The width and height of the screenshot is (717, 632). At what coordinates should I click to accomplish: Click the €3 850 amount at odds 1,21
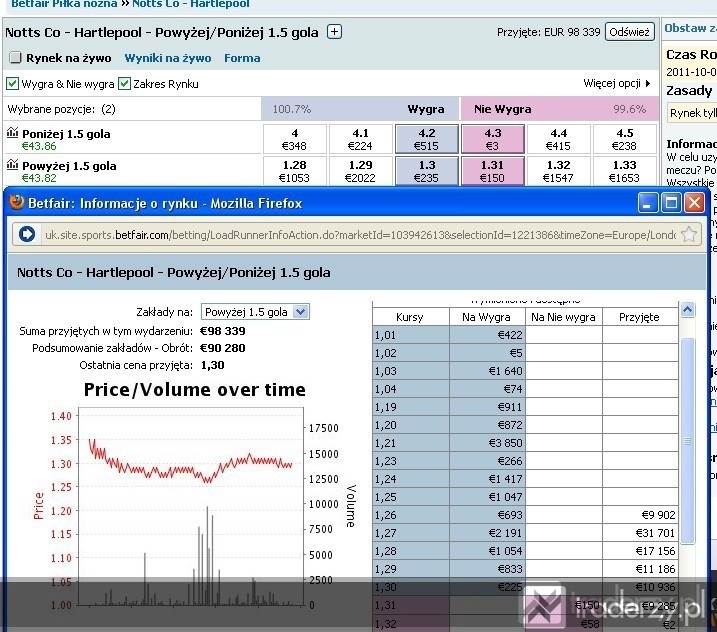pyautogui.click(x=505, y=443)
